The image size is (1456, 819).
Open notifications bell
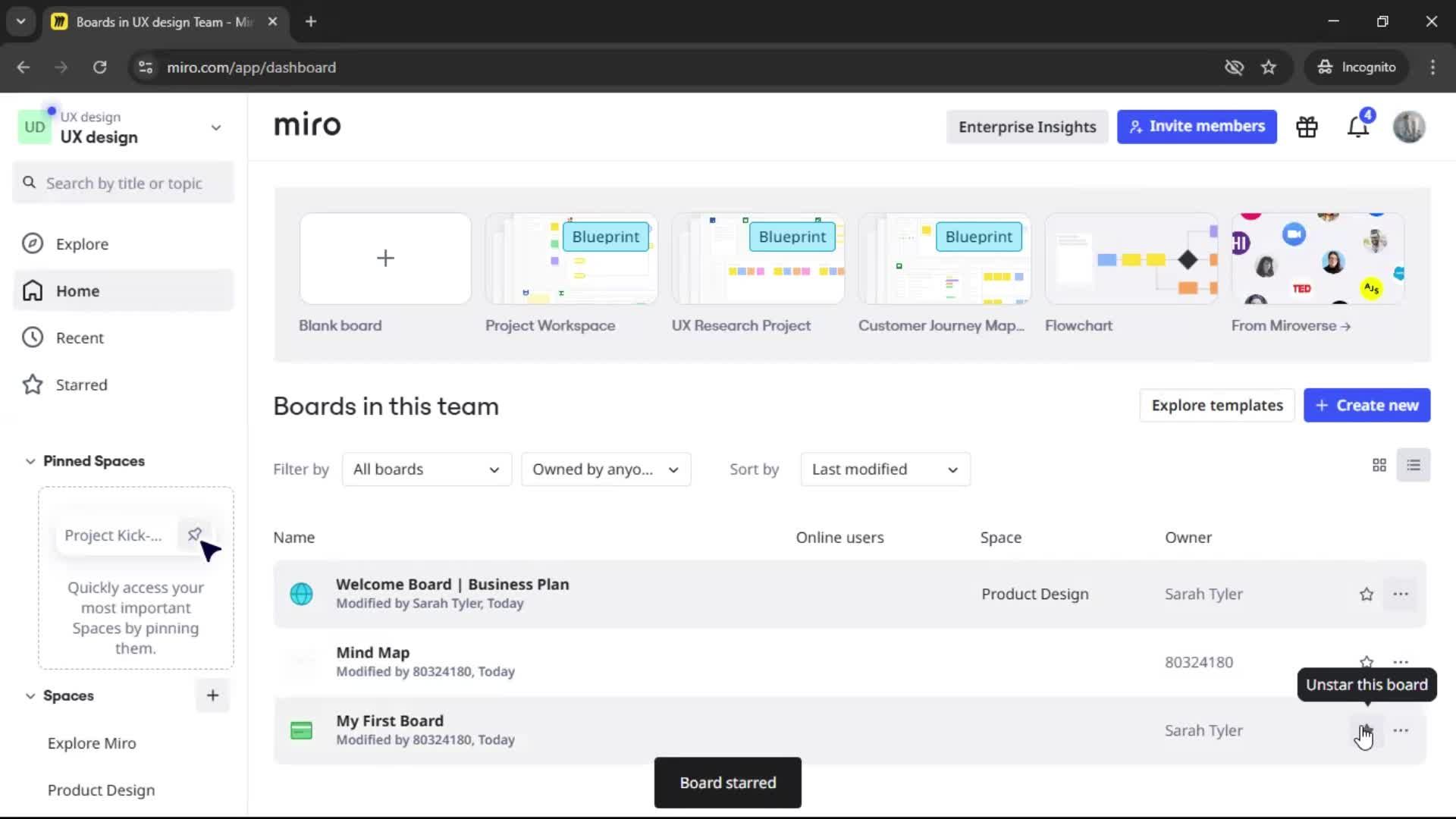click(1358, 127)
